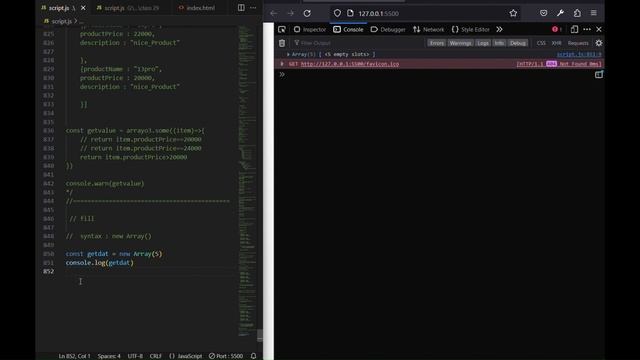The height and width of the screenshot is (360, 640).
Task: Stop Live Server on Port 5500
Action: click(x=226, y=356)
